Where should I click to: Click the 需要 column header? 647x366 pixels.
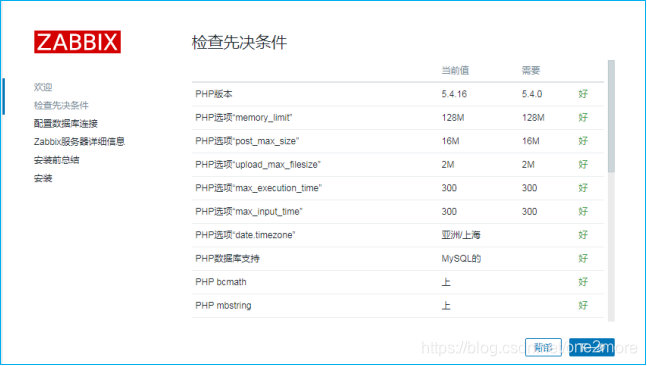[x=531, y=71]
